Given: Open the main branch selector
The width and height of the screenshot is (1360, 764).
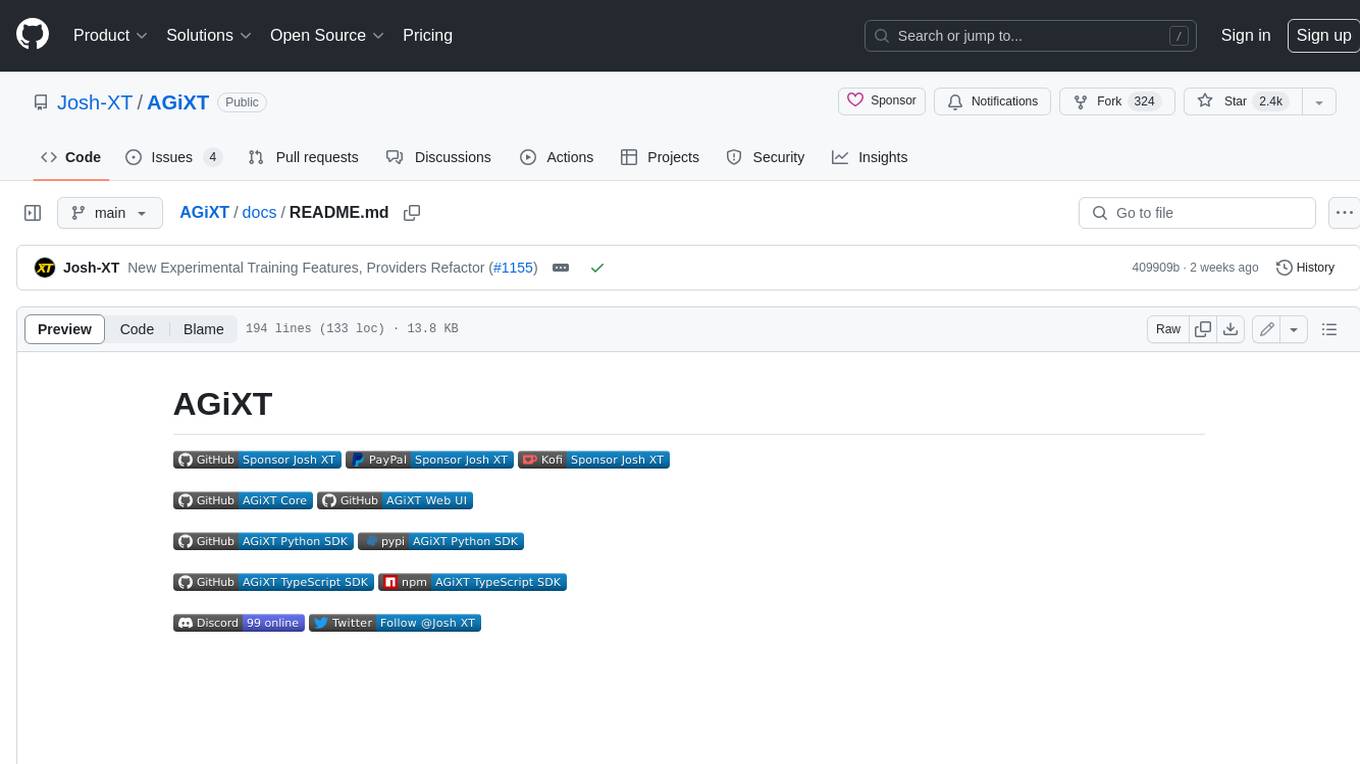Looking at the screenshot, I should [109, 213].
